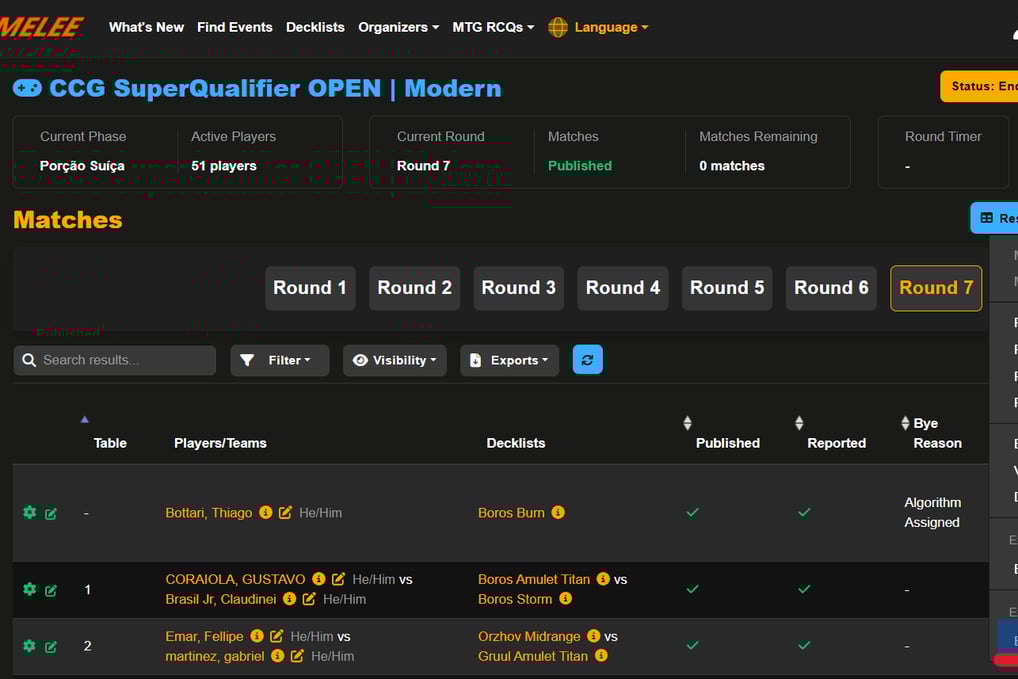Open Decklists page
Viewport: 1018px width, 679px height.
316,27
